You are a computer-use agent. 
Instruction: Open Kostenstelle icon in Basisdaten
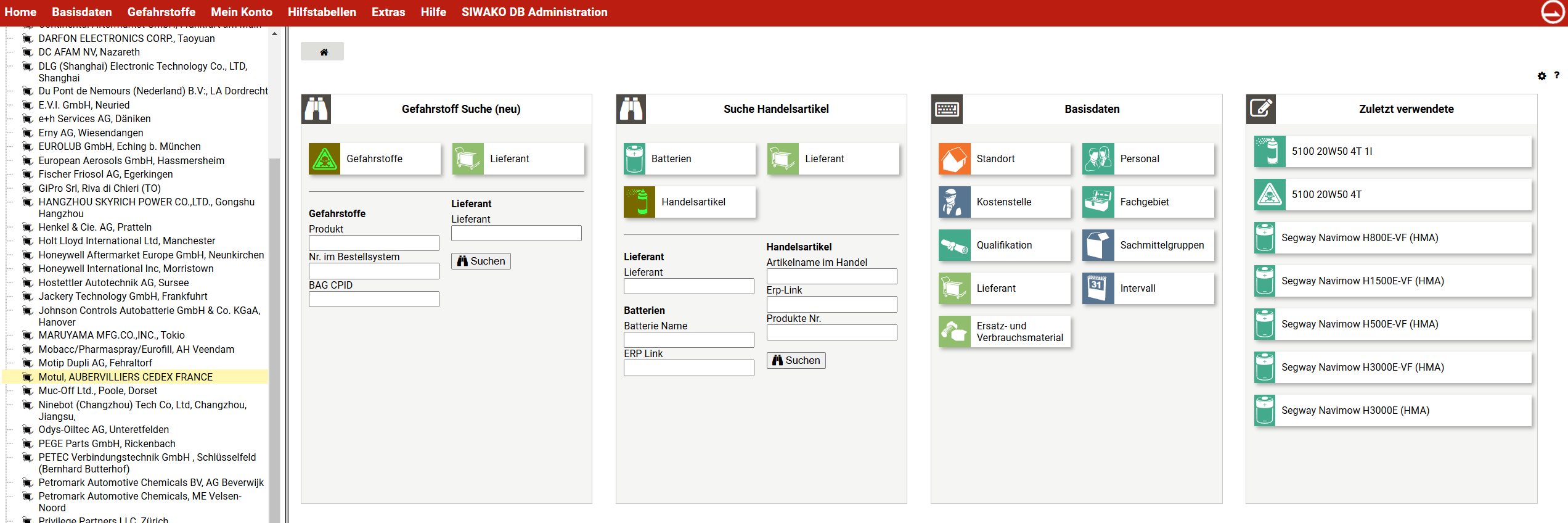[954, 202]
